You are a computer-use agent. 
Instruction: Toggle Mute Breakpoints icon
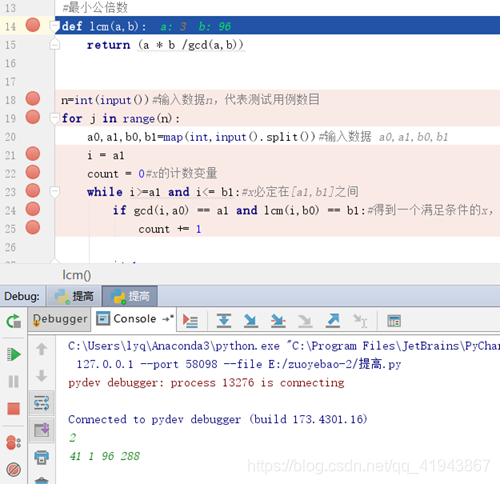tap(14, 470)
